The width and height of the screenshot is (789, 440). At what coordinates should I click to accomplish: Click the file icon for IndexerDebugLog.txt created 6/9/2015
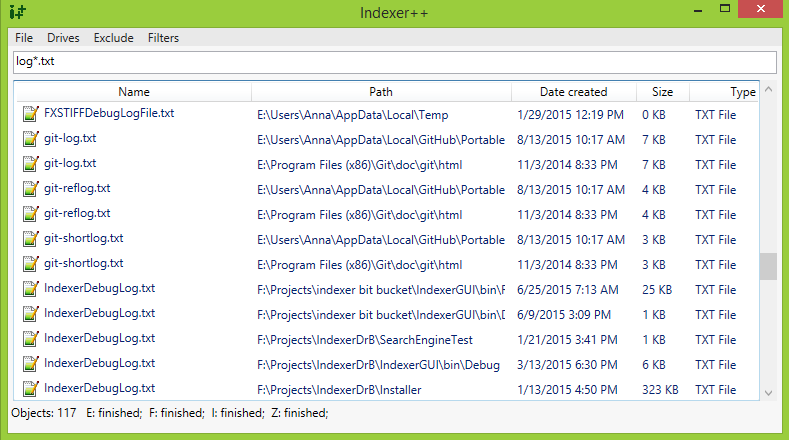click(x=31, y=314)
